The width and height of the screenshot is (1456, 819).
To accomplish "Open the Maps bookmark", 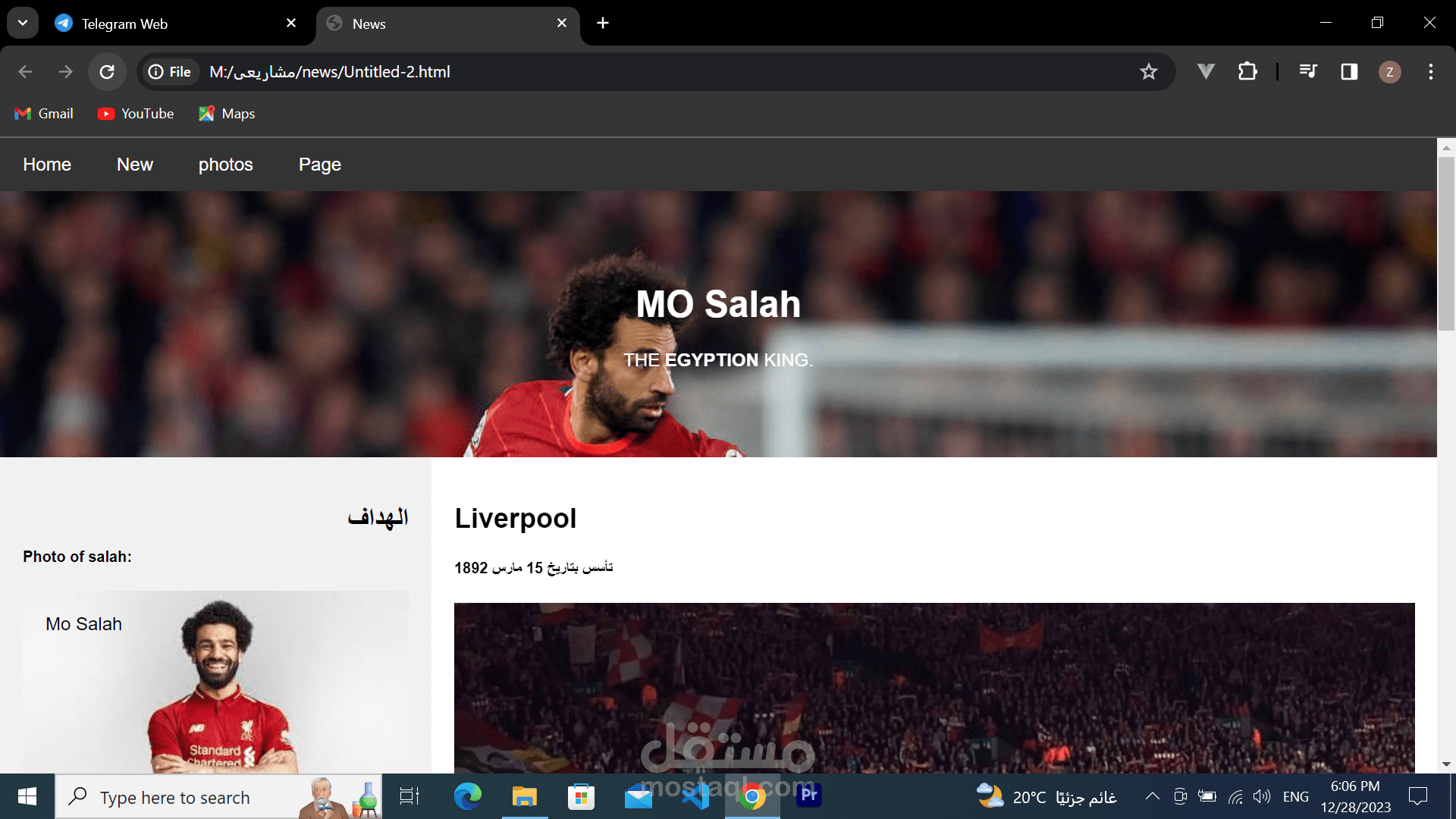I will [227, 114].
